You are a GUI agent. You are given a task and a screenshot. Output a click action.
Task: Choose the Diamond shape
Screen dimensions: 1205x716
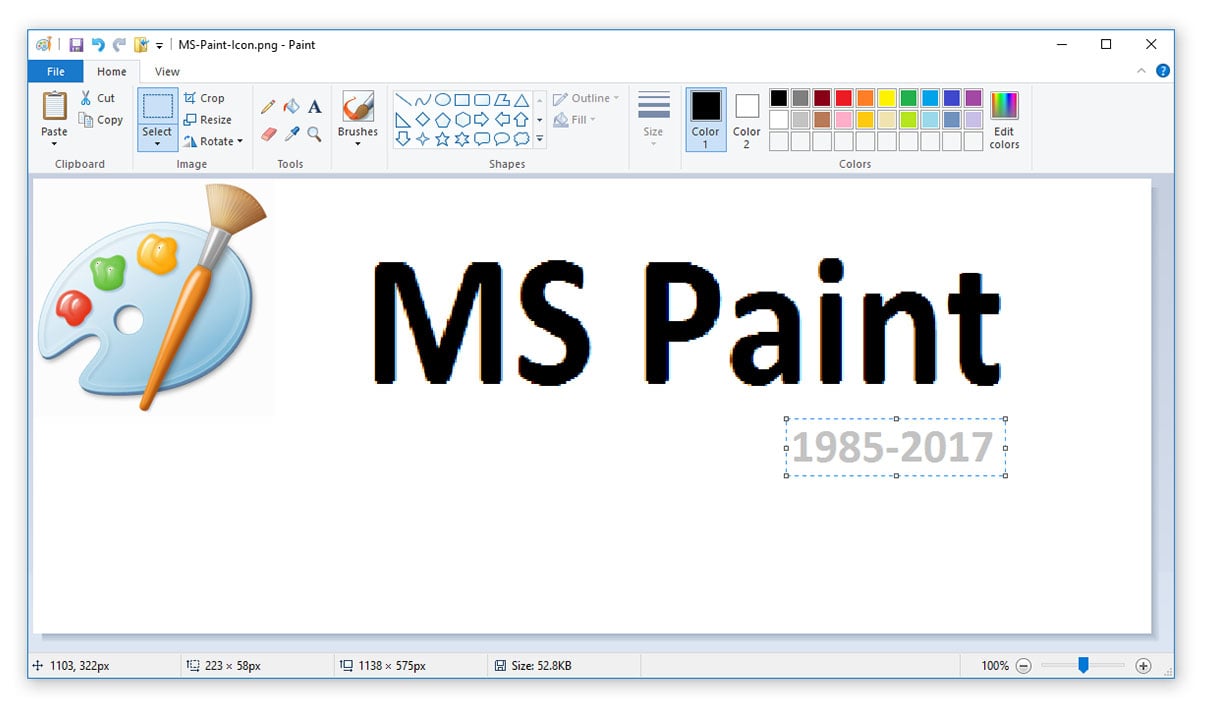point(422,119)
